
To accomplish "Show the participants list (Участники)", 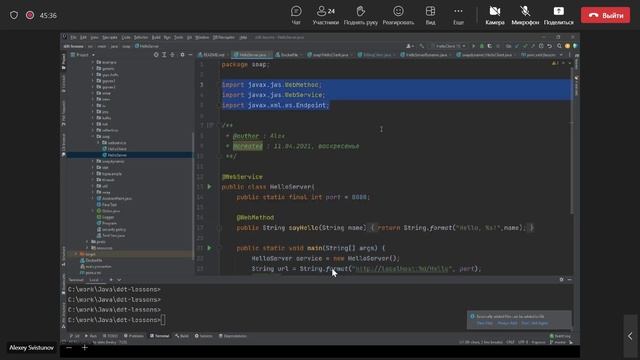I will [325, 16].
